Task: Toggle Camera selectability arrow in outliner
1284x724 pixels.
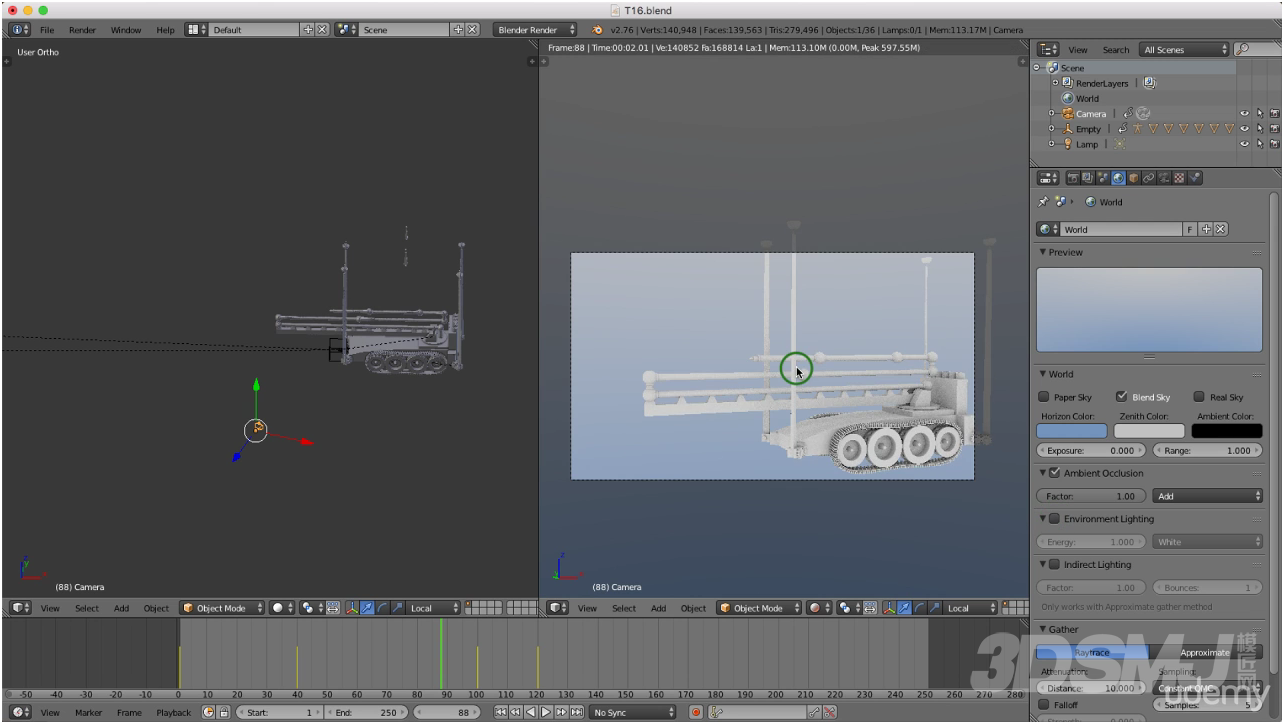Action: click(1260, 114)
